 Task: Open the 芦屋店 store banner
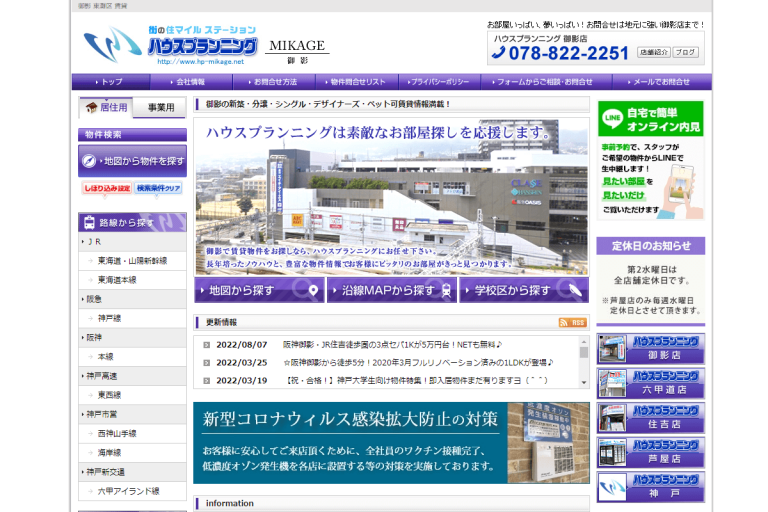650,452
